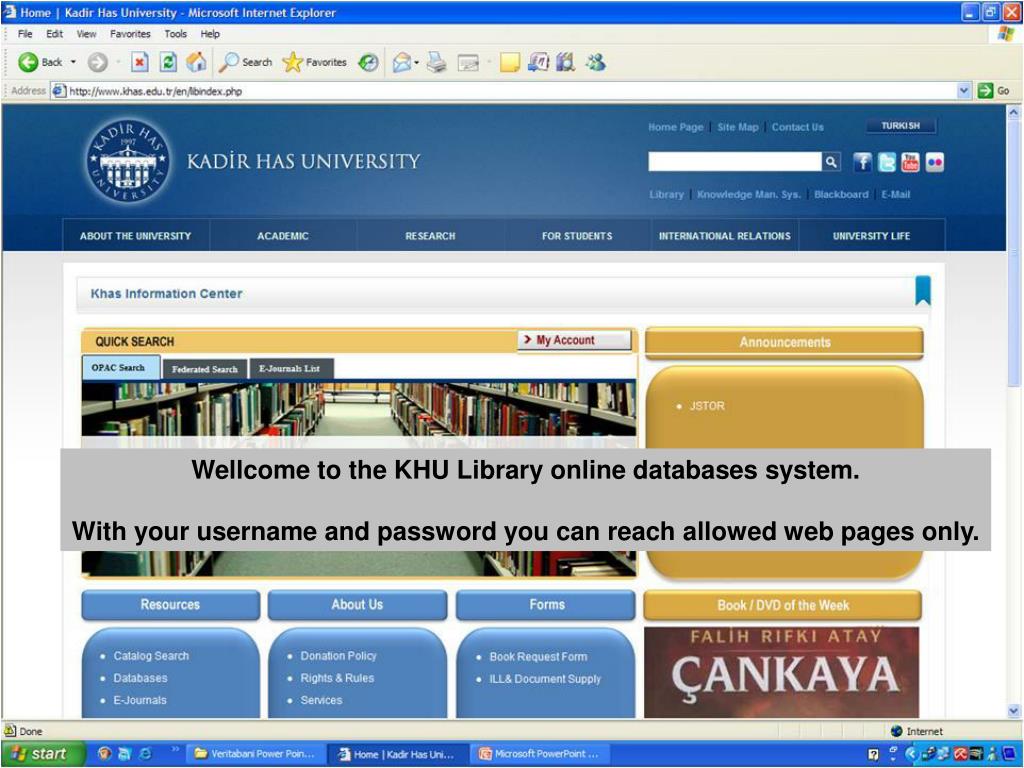
Task: Open the Search pane
Action: click(245, 62)
